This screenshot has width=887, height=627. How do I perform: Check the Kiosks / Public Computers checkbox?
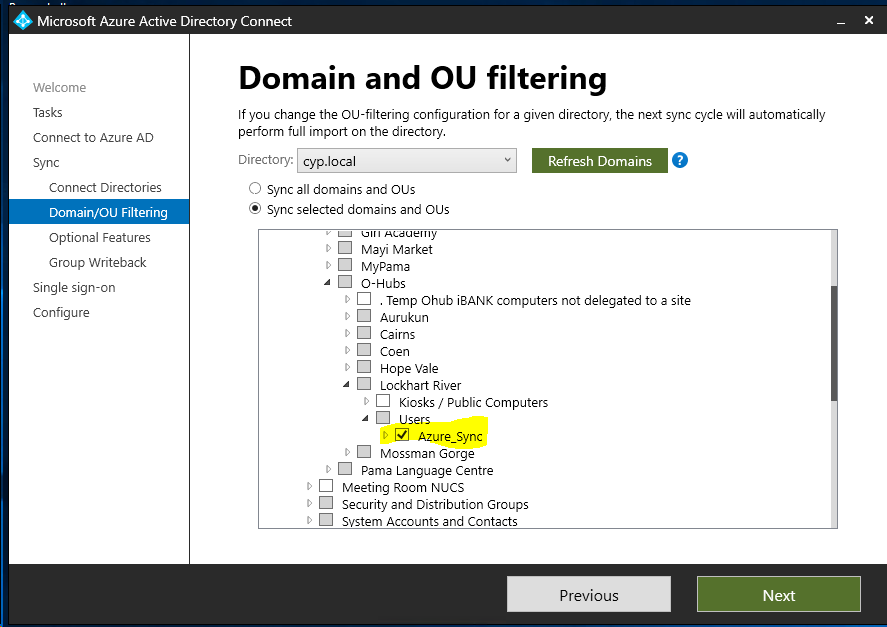tap(383, 401)
